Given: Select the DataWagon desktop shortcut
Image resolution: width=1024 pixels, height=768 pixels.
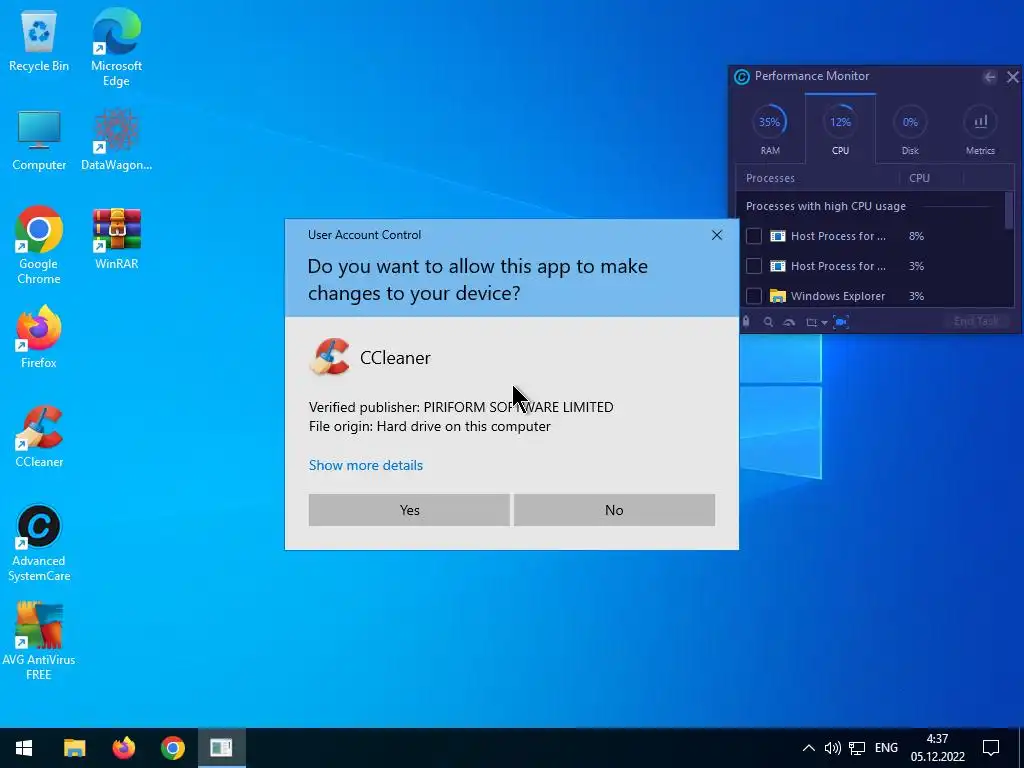Looking at the screenshot, I should tap(116, 142).
